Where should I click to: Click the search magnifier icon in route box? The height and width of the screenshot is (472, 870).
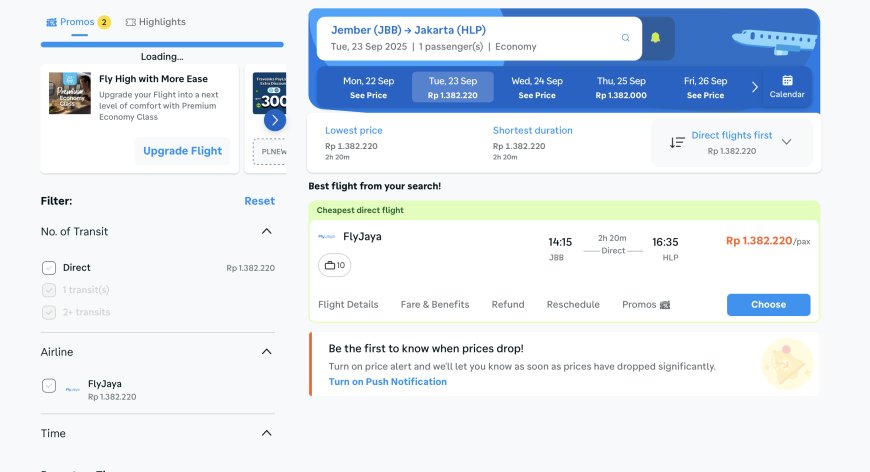coord(625,38)
